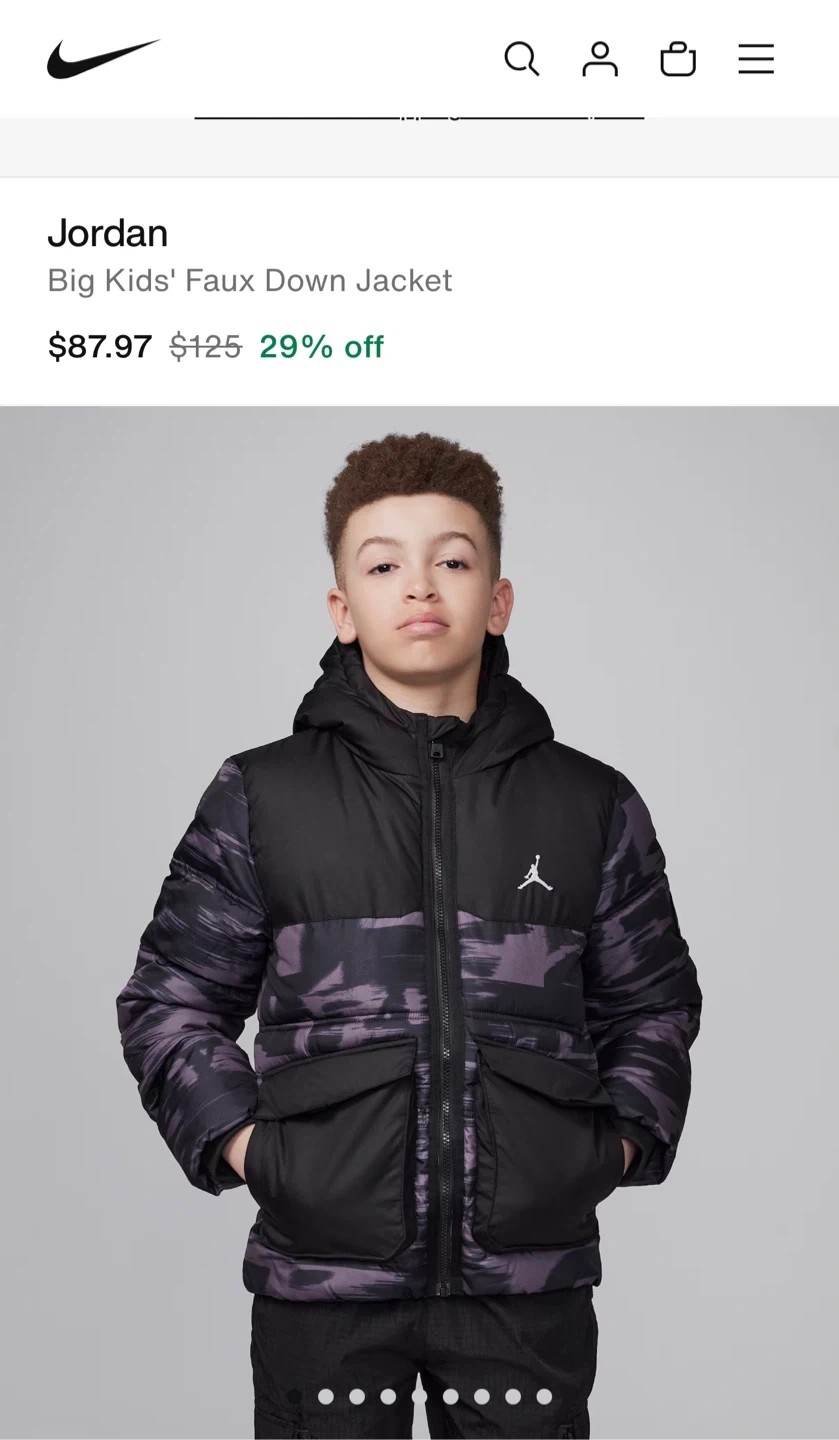The height and width of the screenshot is (1440, 839).
Task: Tap the white Jumpman logo on jacket
Action: tap(535, 872)
